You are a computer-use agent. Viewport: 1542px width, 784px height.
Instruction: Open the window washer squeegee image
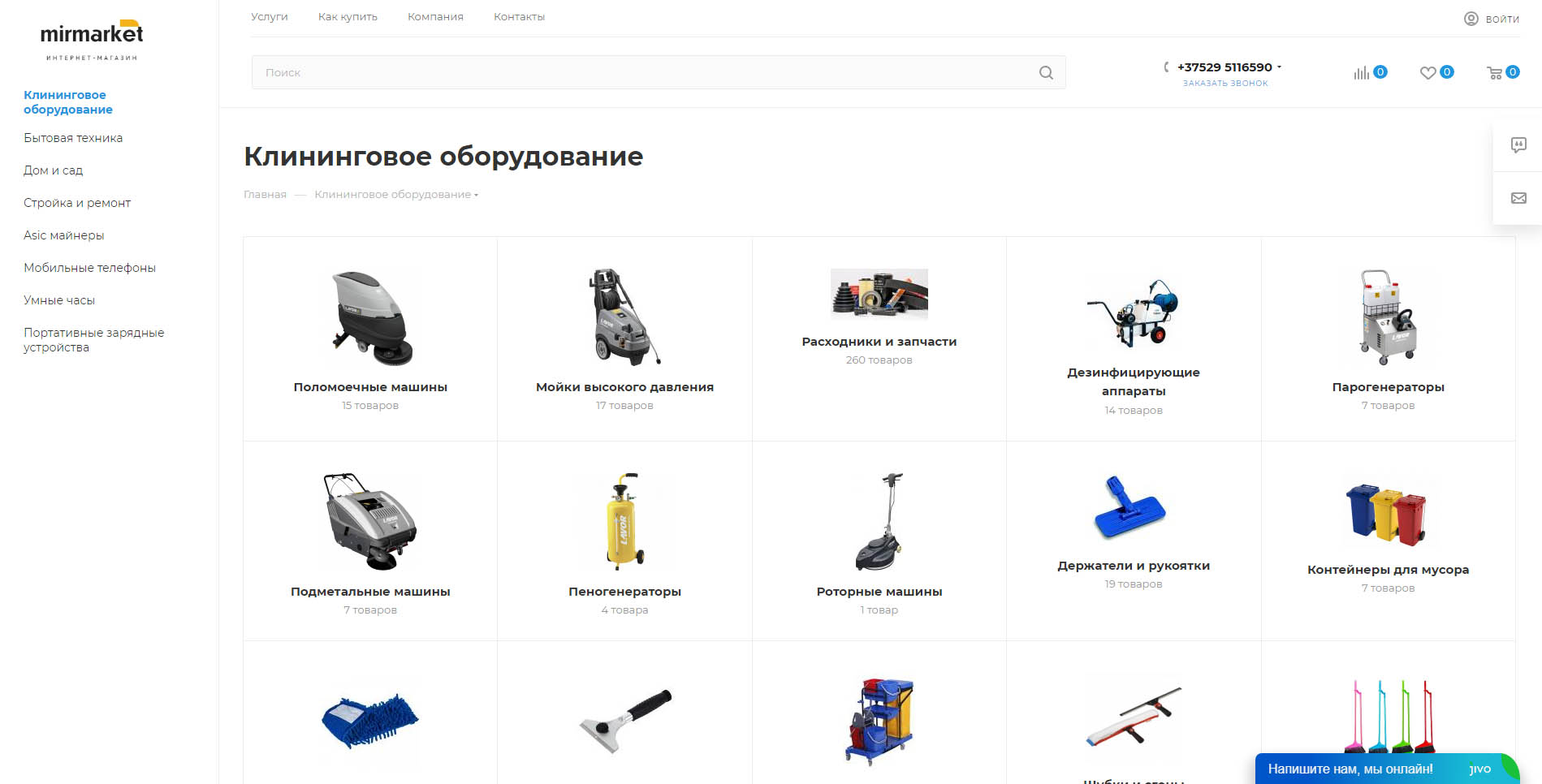[1134, 717]
